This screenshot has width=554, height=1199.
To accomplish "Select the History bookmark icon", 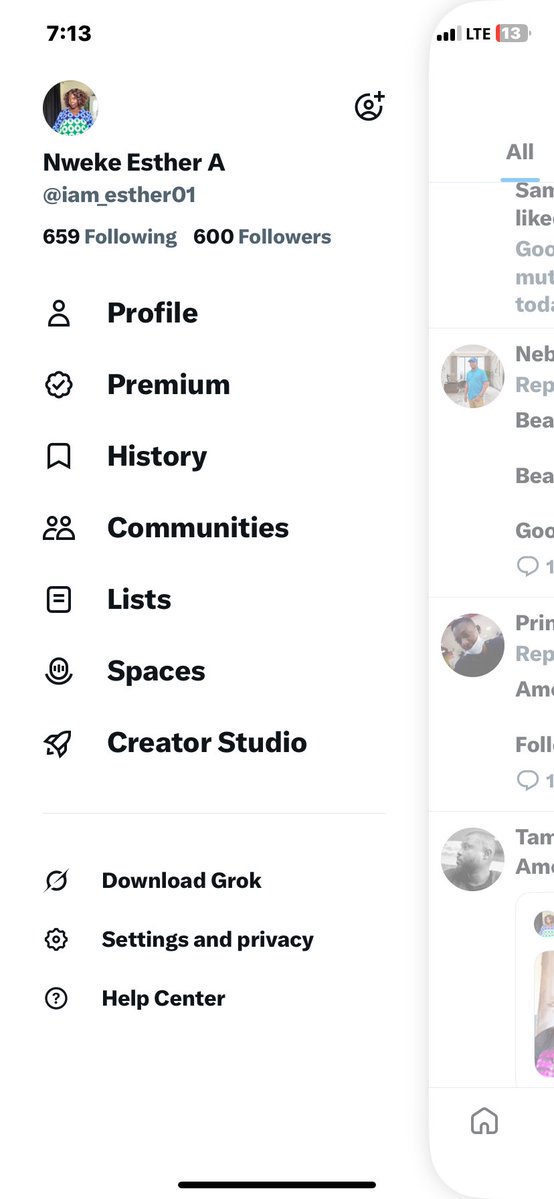I will tap(59, 457).
